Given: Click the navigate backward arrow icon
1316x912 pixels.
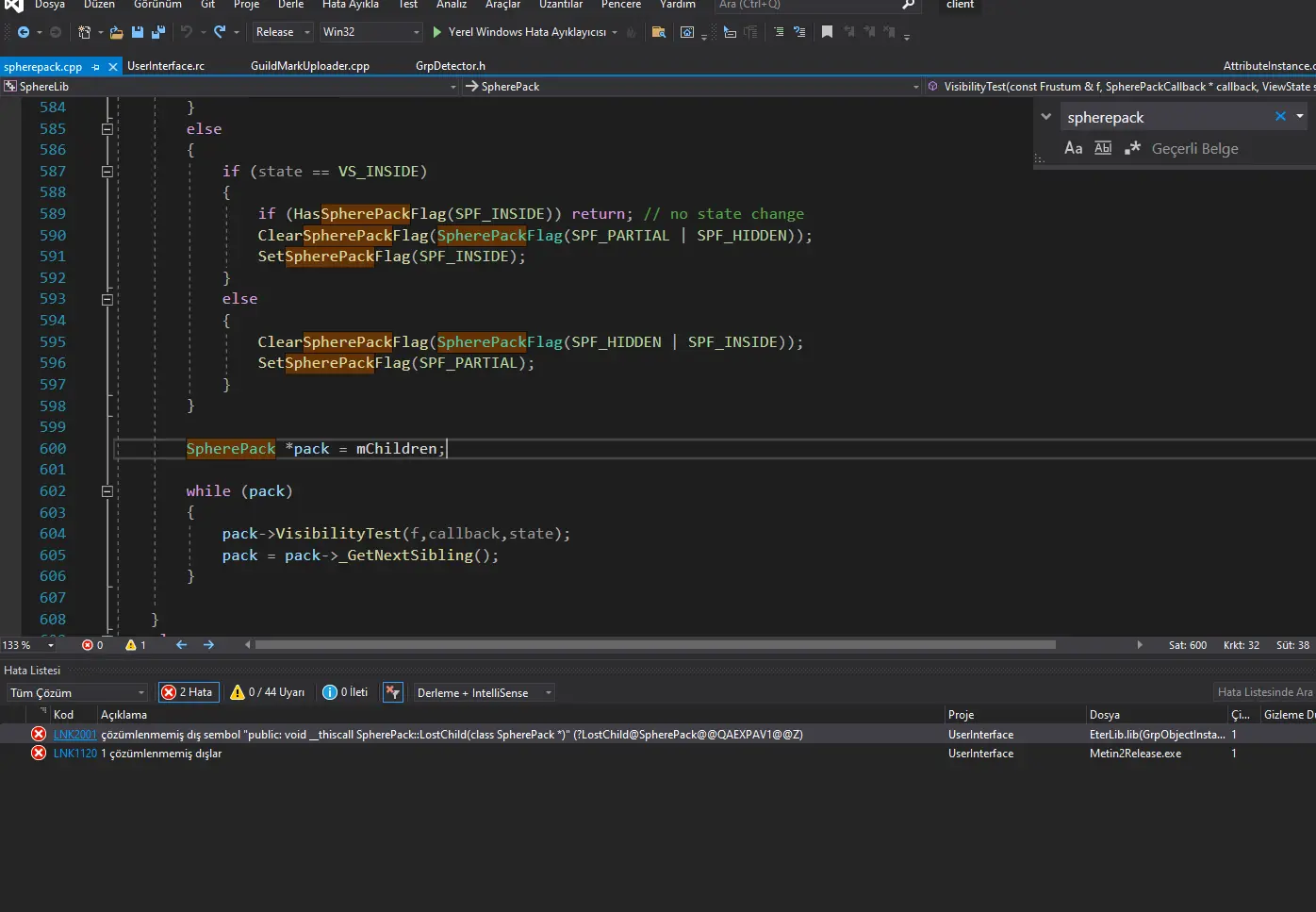Looking at the screenshot, I should 24,32.
